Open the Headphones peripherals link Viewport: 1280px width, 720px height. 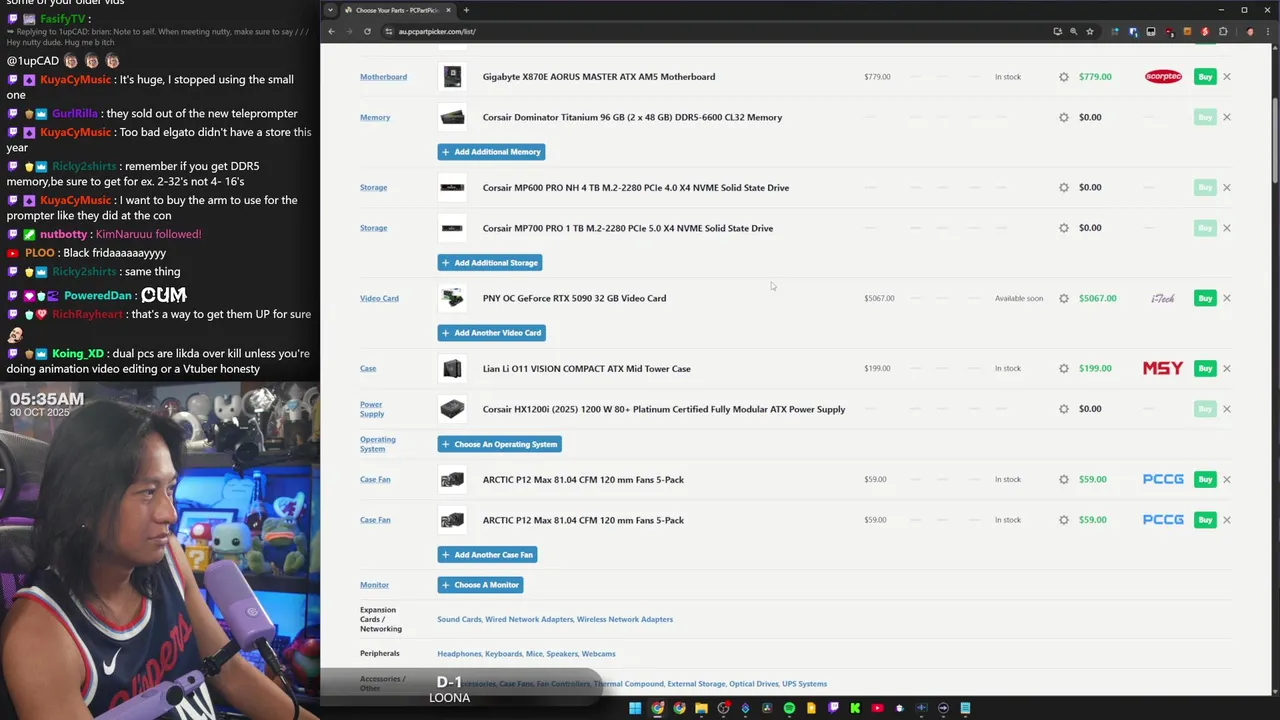[x=459, y=654]
